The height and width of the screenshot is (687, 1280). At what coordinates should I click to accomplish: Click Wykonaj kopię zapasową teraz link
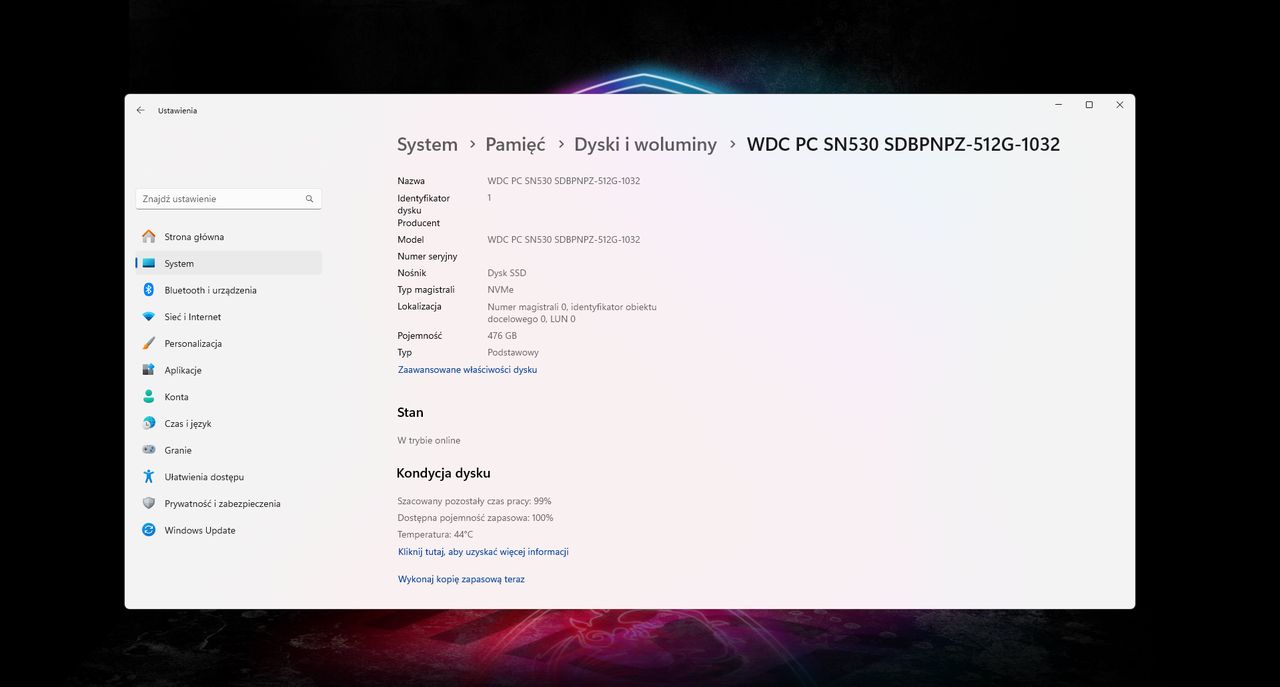click(461, 579)
